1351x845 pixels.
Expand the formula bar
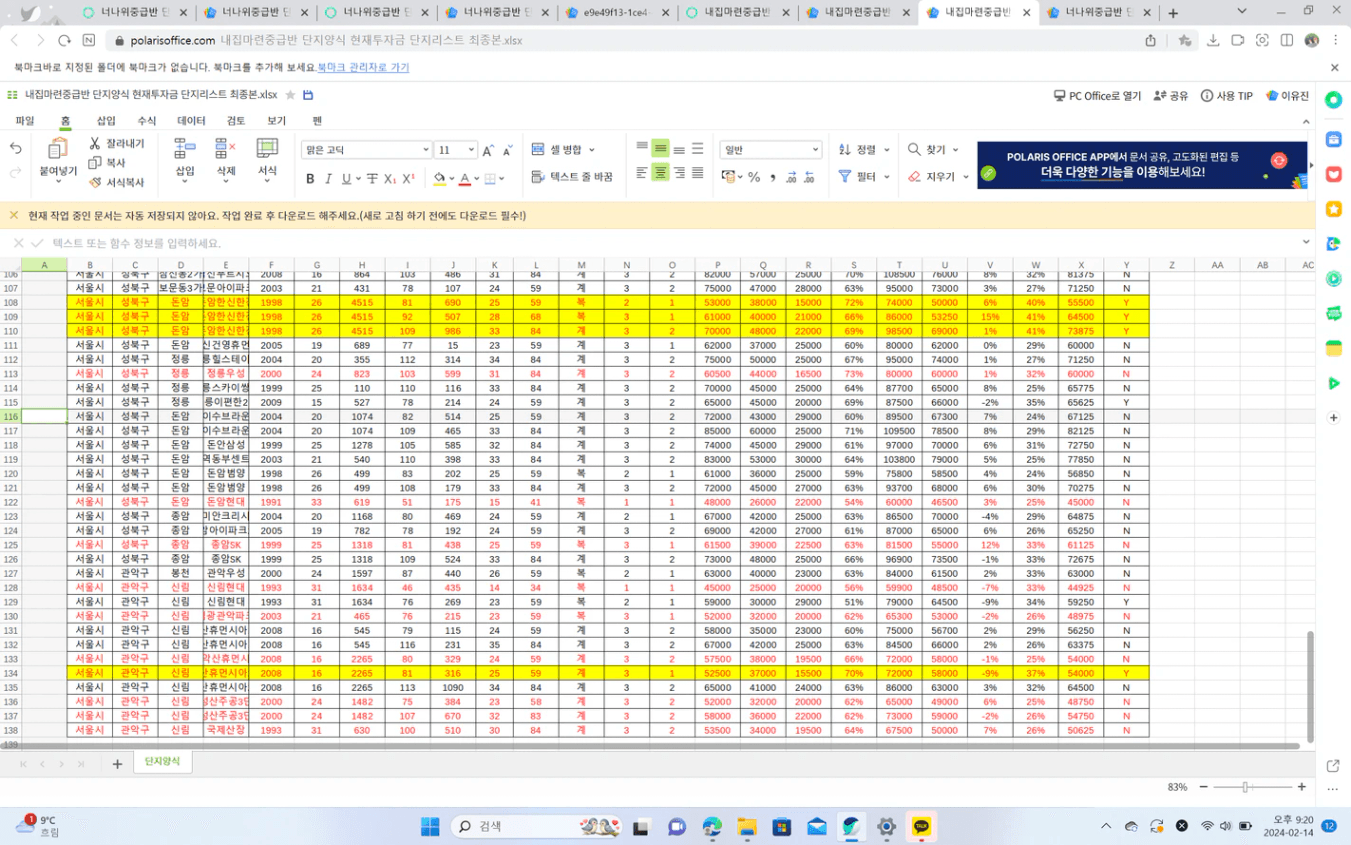tap(1306, 242)
